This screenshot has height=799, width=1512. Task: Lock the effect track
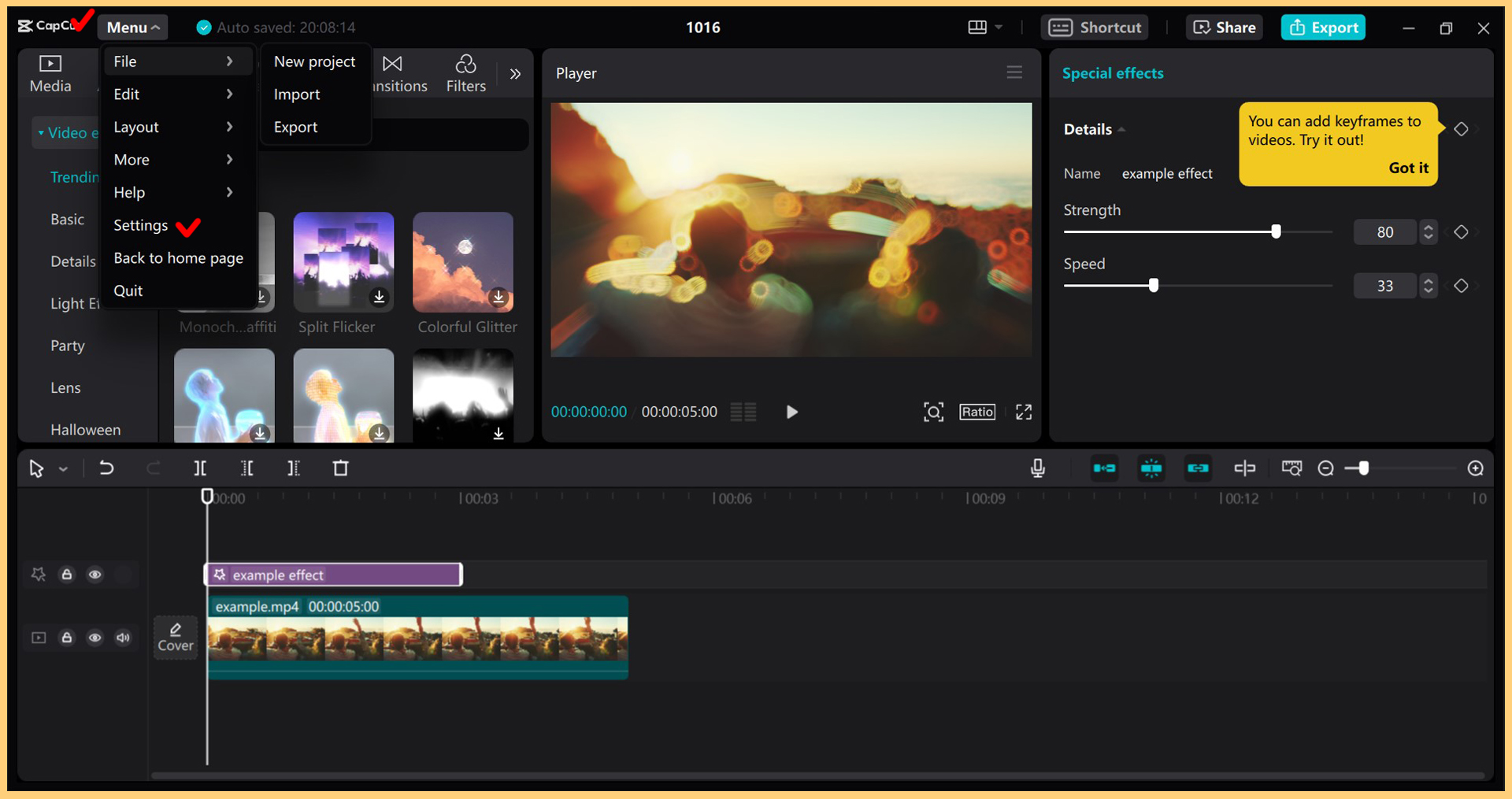tap(67, 575)
